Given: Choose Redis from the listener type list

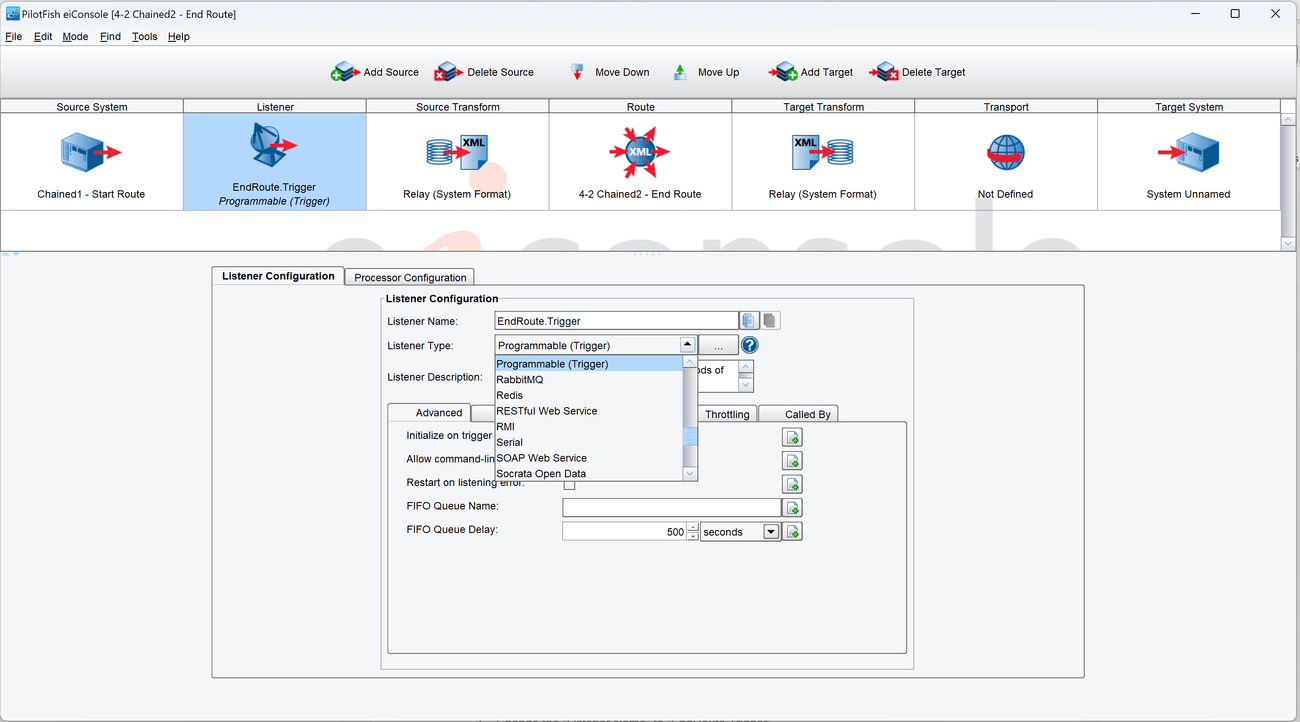Looking at the screenshot, I should point(589,395).
